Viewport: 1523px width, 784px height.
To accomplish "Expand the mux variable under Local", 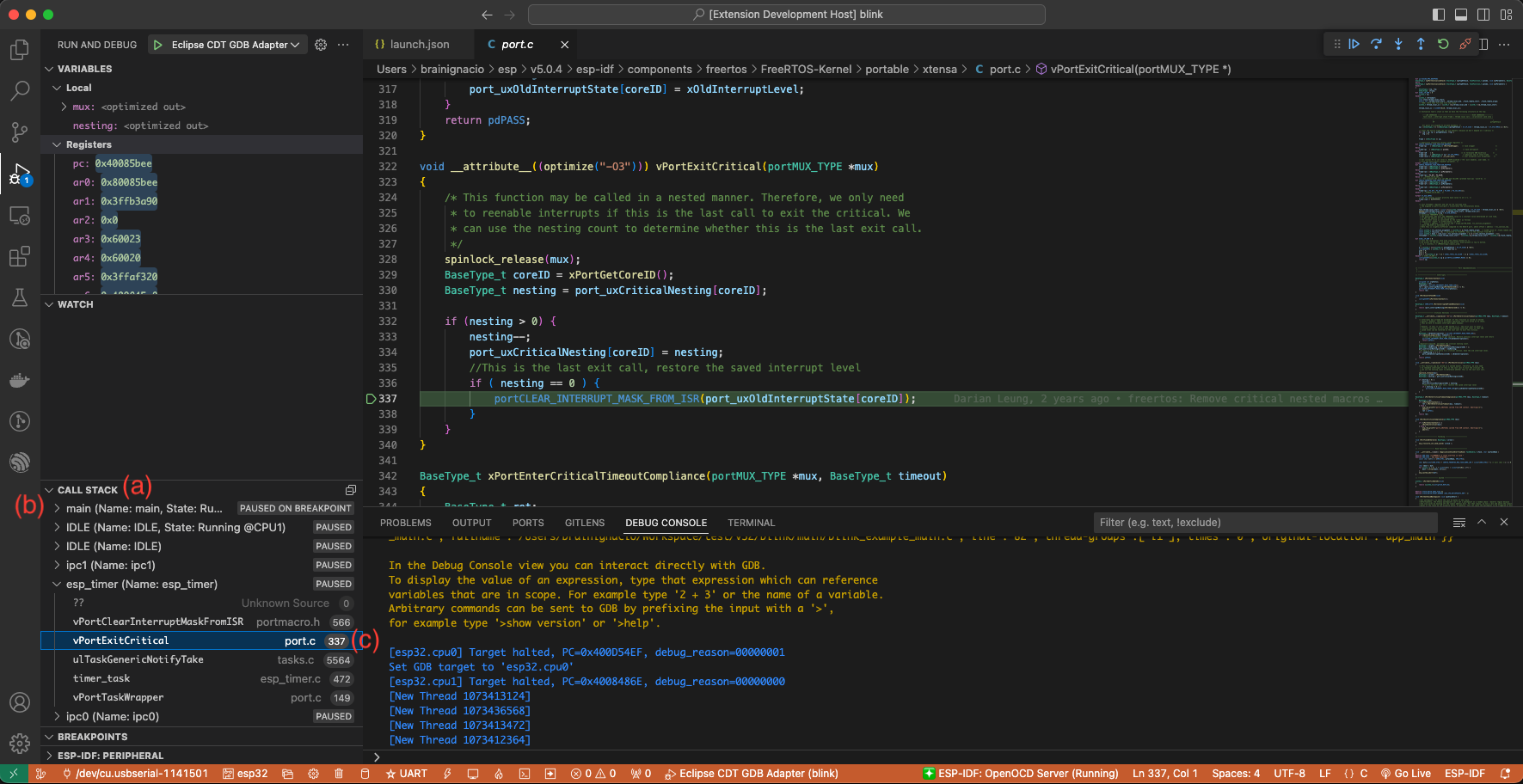I will coord(62,106).
